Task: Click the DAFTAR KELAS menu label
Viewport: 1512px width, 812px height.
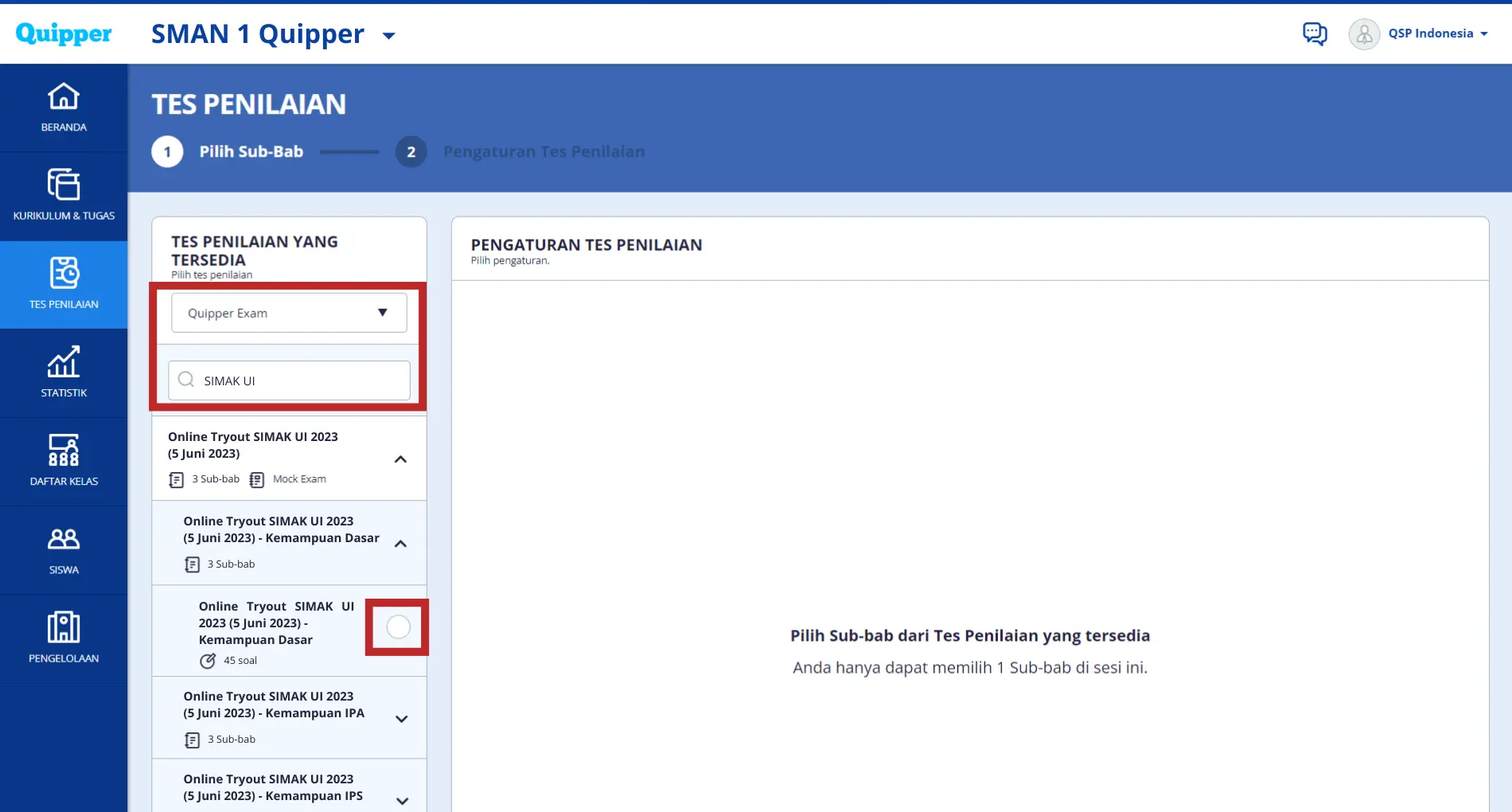Action: [x=64, y=482]
